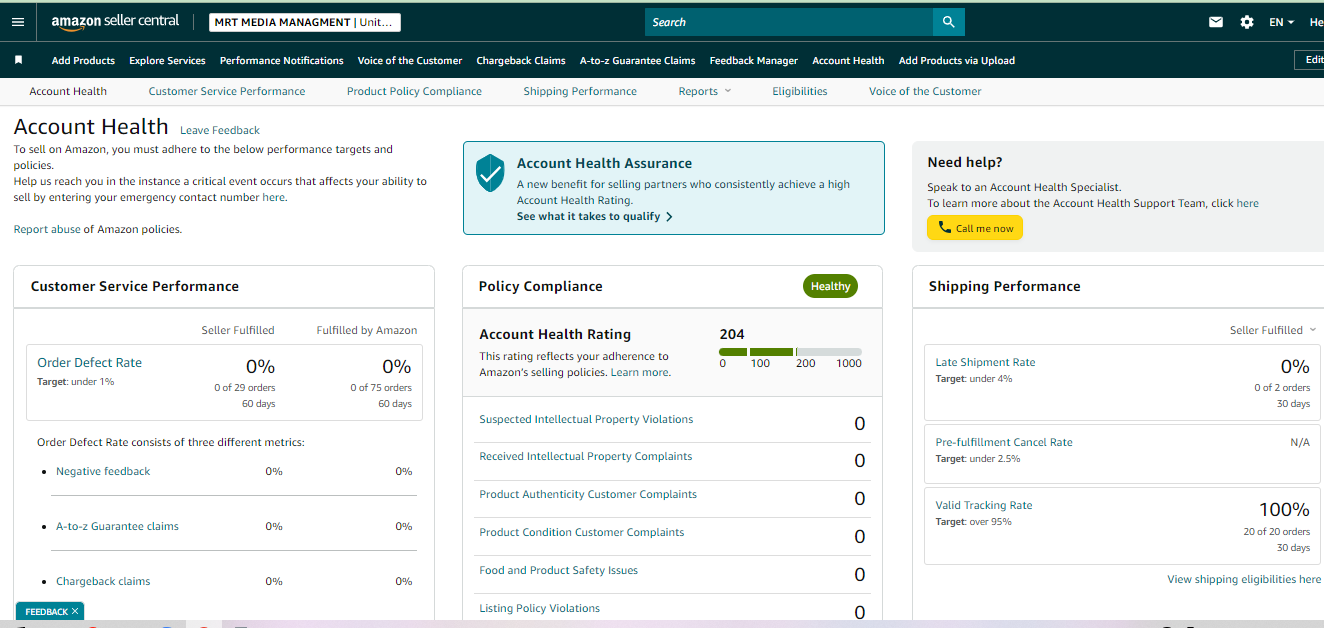1324x628 pixels.
Task: Open Chargeback Claims bookmark
Action: click(521, 60)
